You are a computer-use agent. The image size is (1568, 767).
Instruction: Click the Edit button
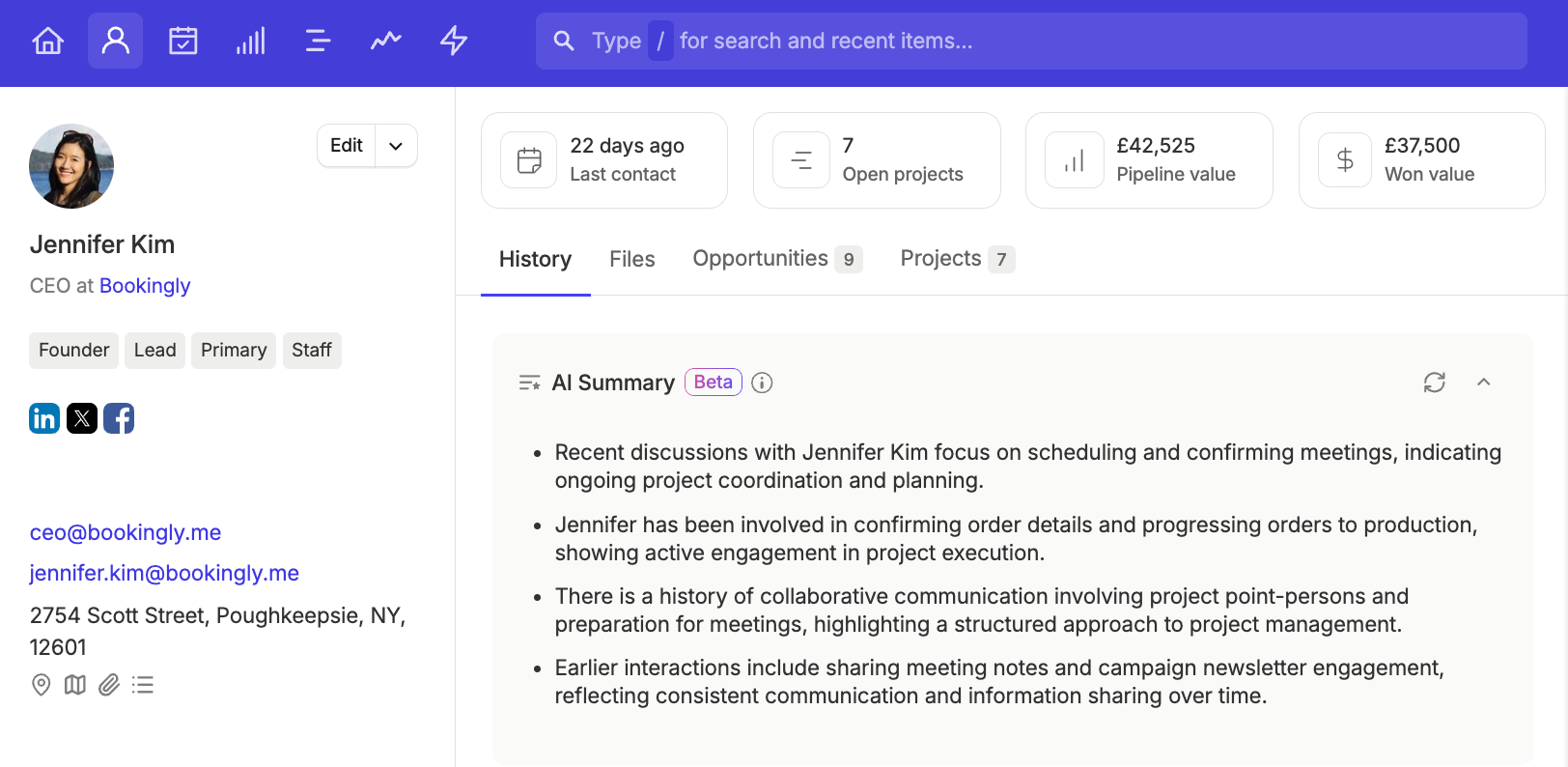pyautogui.click(x=347, y=146)
